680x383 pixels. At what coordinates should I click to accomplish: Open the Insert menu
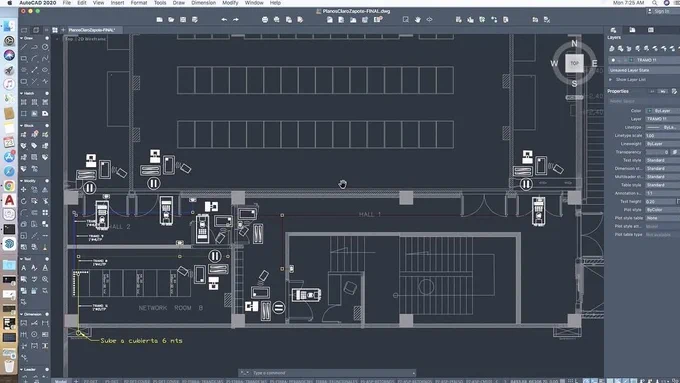click(118, 3)
